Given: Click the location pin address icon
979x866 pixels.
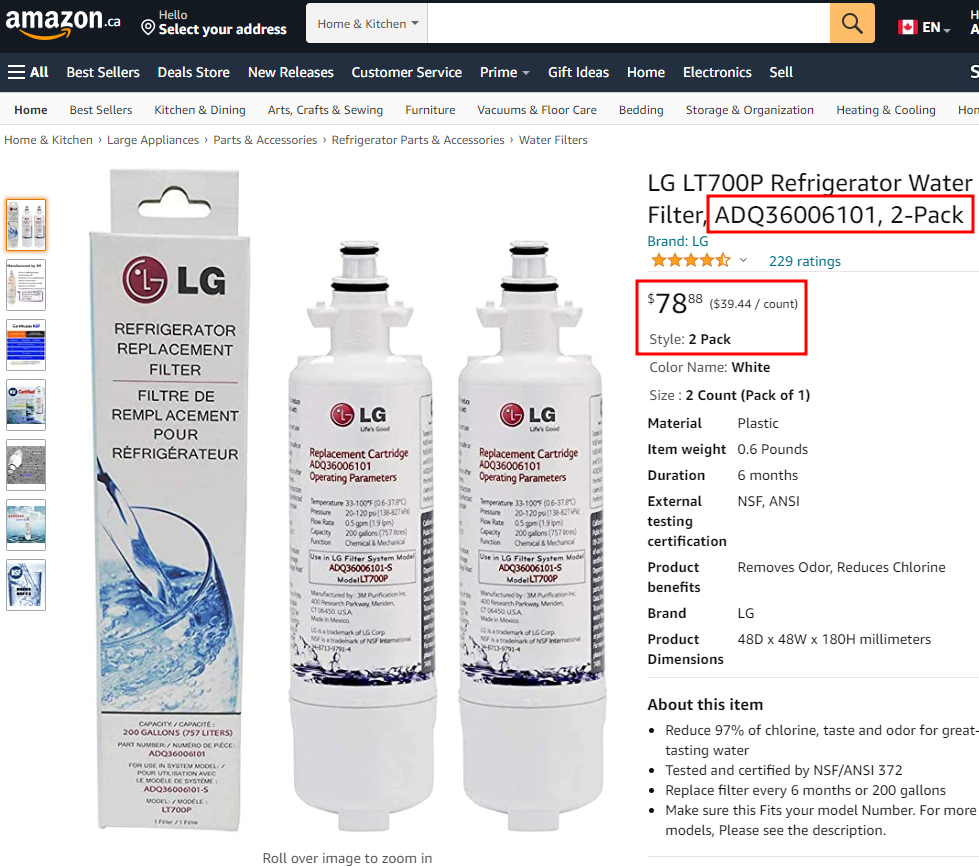Looking at the screenshot, I should [148, 27].
